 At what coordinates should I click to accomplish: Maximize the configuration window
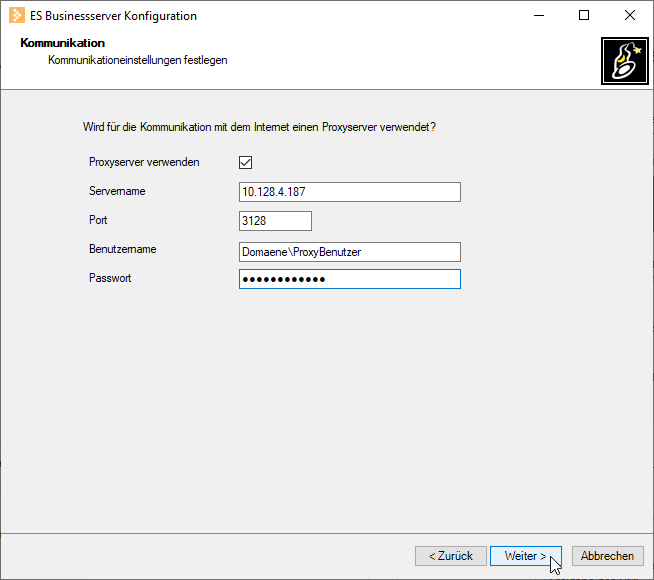(x=584, y=15)
